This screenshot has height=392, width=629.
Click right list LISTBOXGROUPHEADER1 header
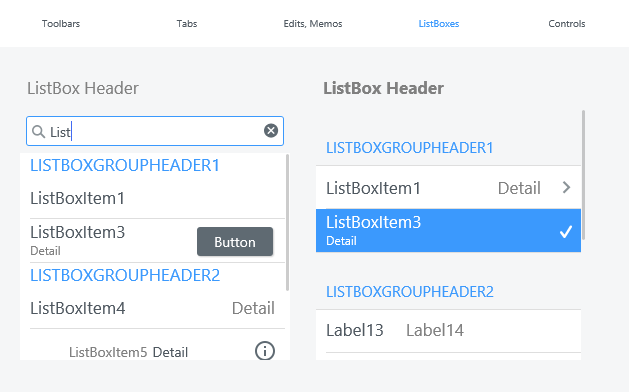pyautogui.click(x=410, y=148)
